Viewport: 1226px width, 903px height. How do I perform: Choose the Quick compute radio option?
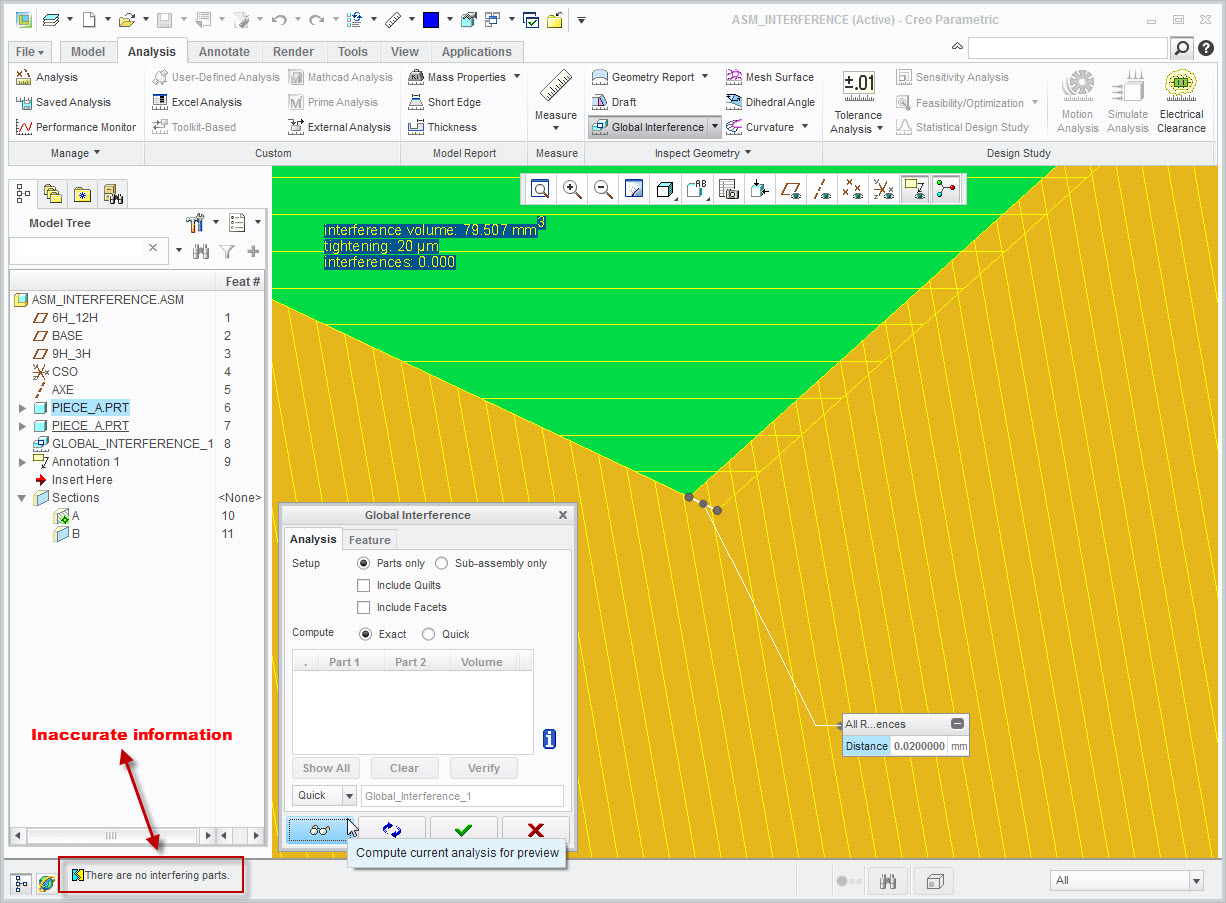point(429,634)
